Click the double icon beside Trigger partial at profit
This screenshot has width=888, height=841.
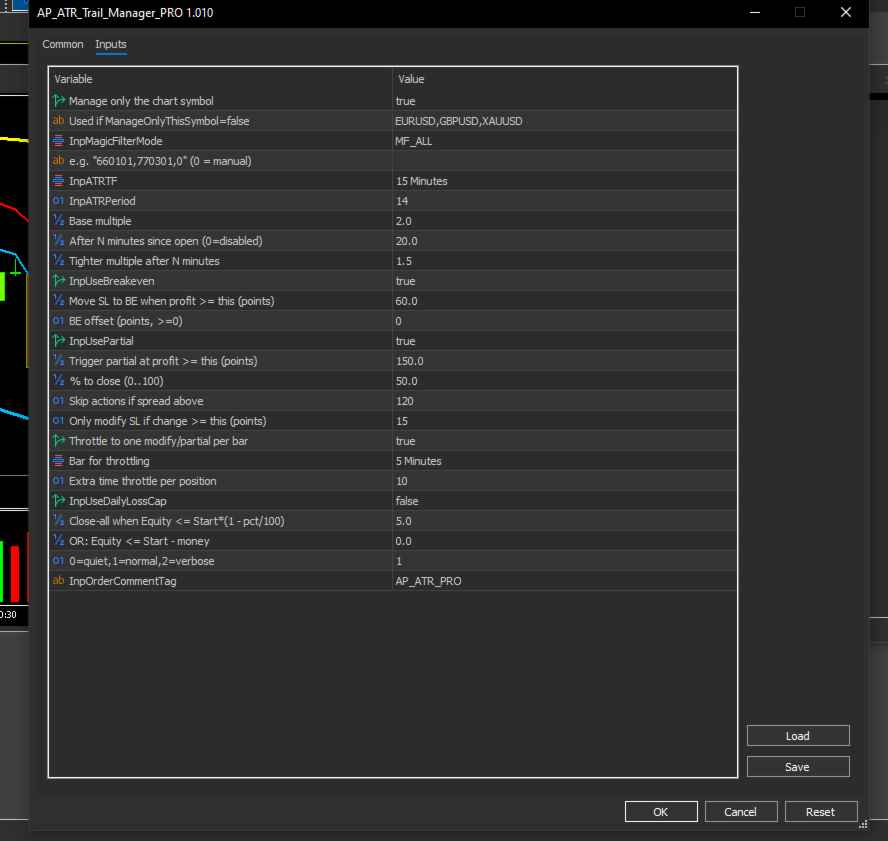[58, 361]
